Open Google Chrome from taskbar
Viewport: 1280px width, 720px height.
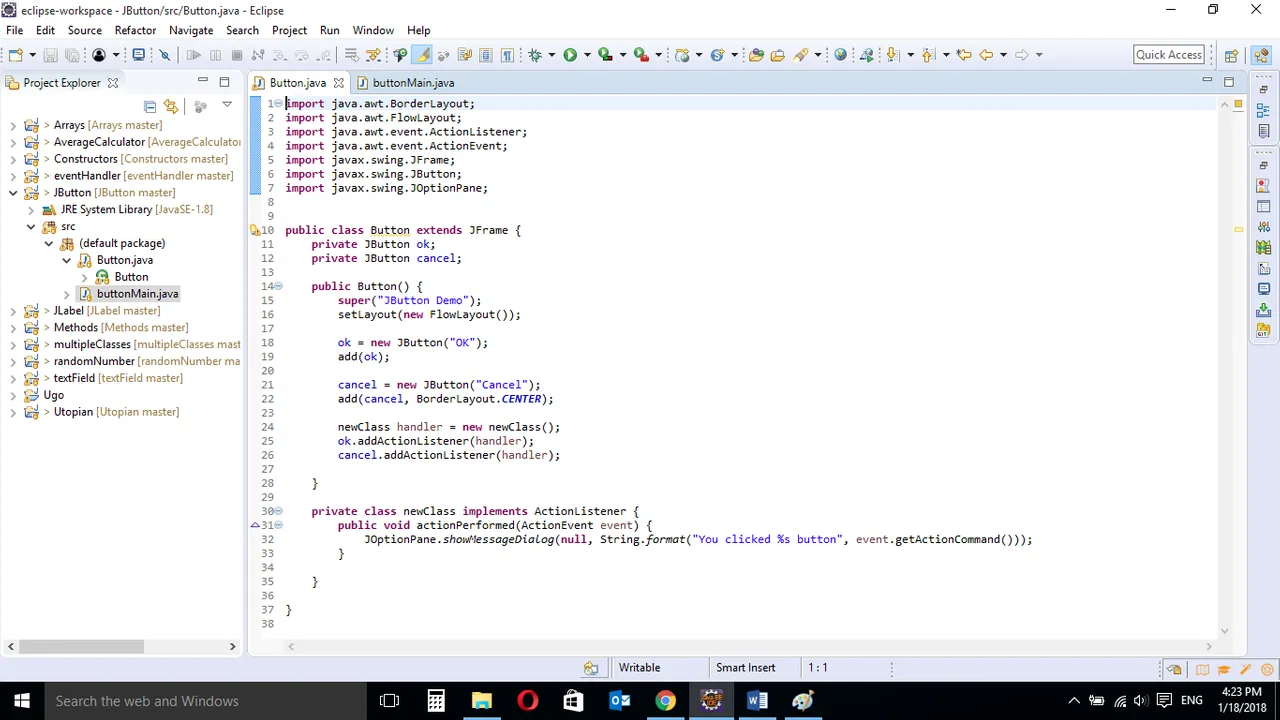coord(665,701)
